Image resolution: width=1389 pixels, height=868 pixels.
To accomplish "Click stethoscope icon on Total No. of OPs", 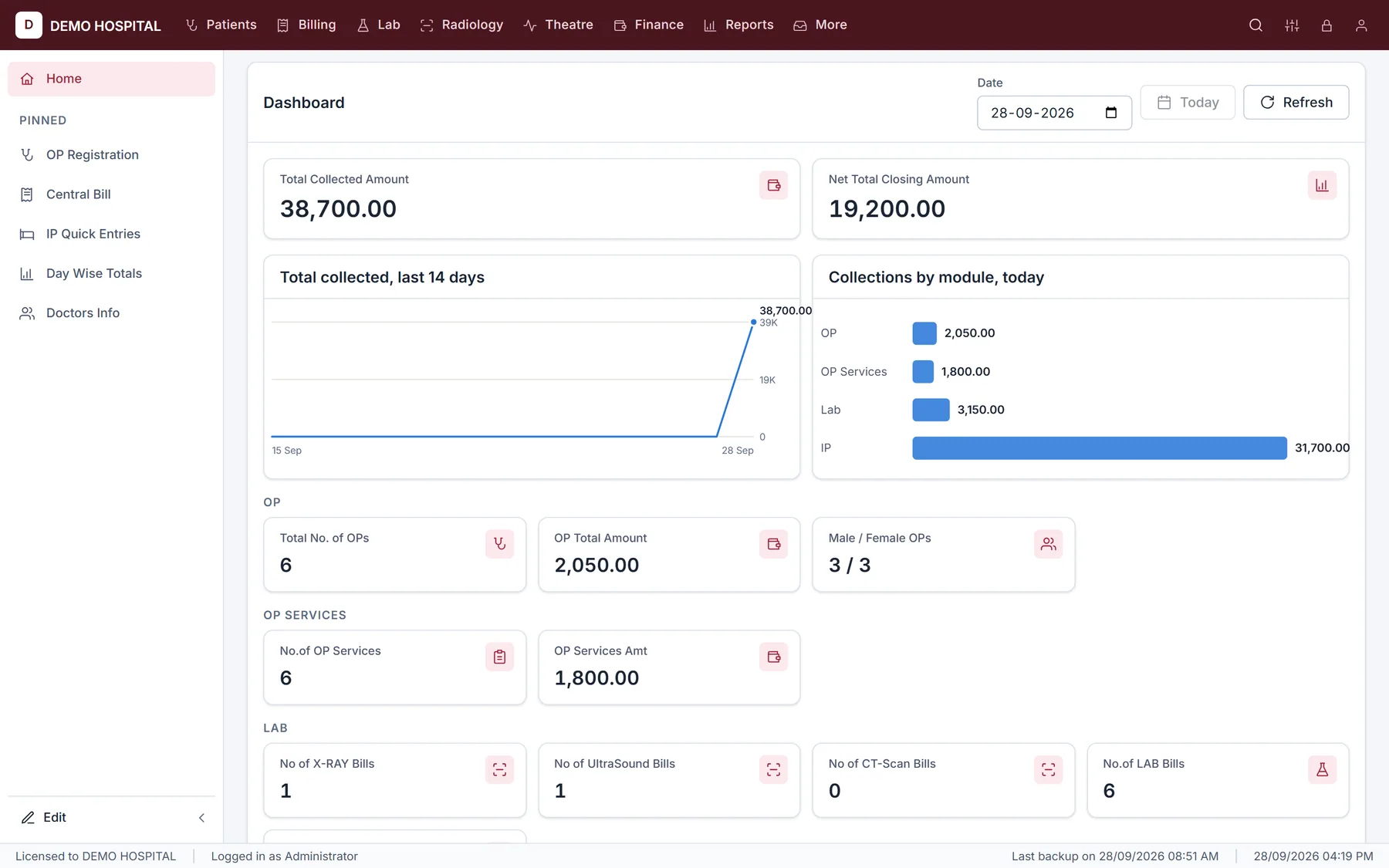I will click(x=499, y=544).
